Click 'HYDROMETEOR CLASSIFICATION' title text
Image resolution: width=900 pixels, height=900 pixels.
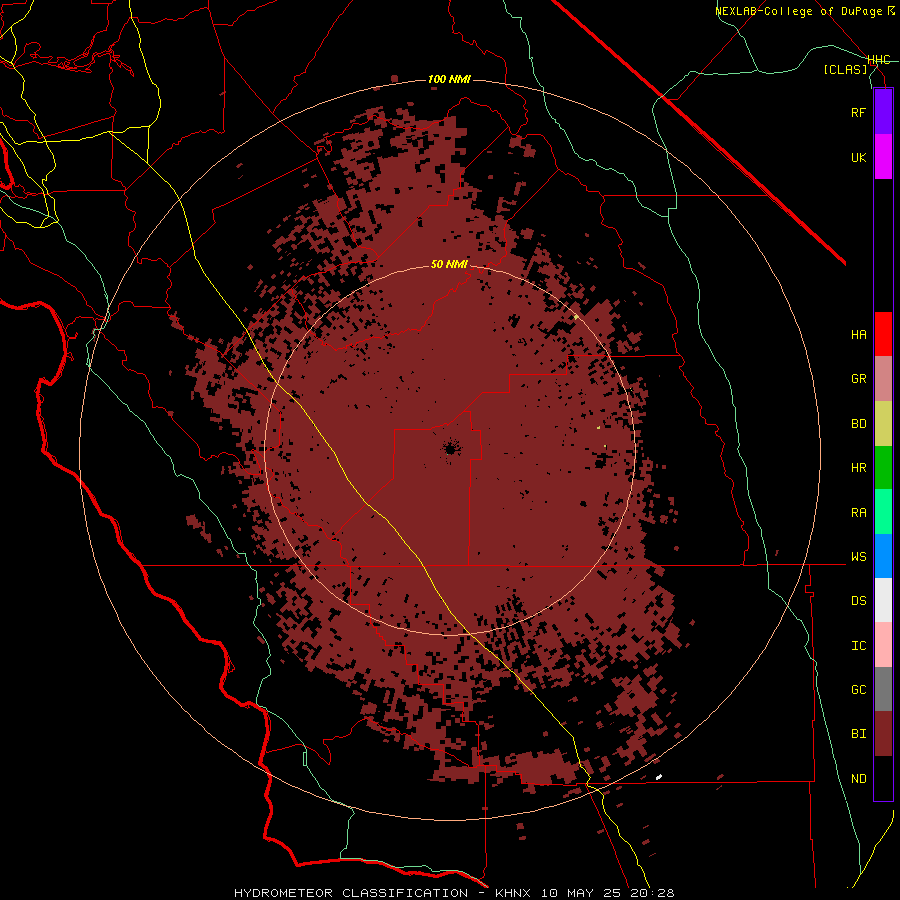click(x=351, y=893)
